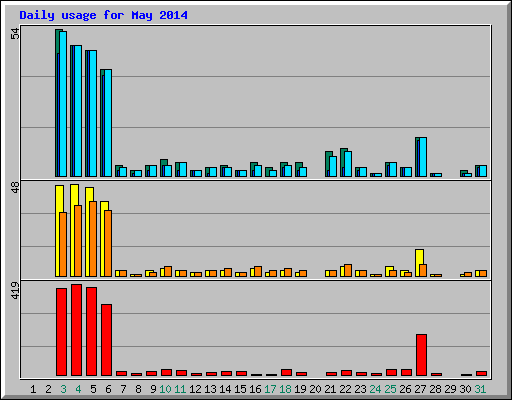Click the cyan bar for day 27
The width and height of the screenshot is (512, 400).
coord(423,157)
